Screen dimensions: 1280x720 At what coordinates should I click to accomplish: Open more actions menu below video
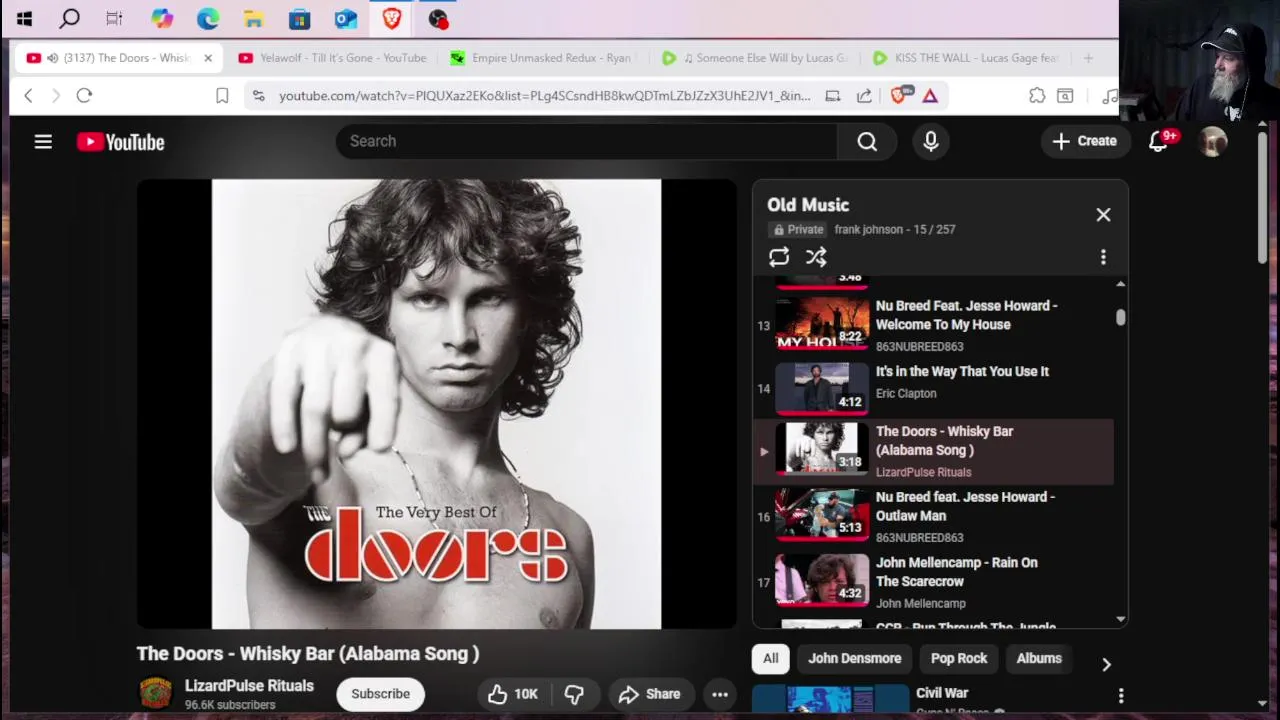719,694
